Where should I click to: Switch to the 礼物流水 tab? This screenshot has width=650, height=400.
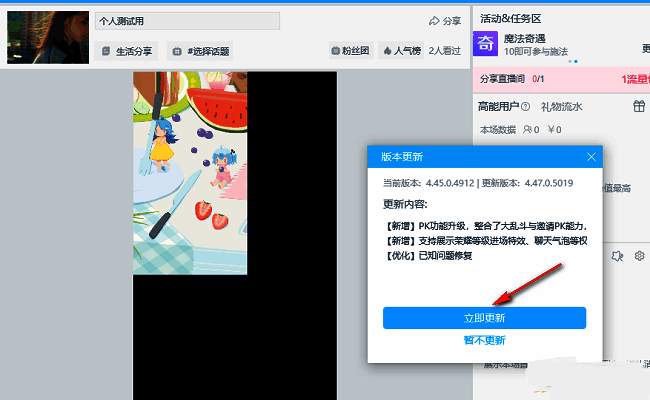561,107
